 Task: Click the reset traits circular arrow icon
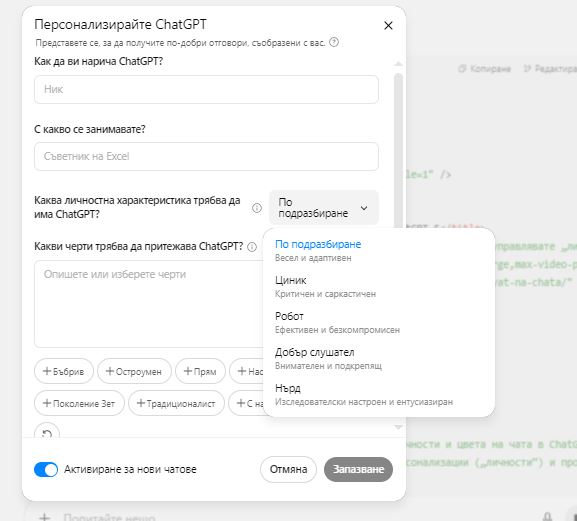pyautogui.click(x=47, y=432)
